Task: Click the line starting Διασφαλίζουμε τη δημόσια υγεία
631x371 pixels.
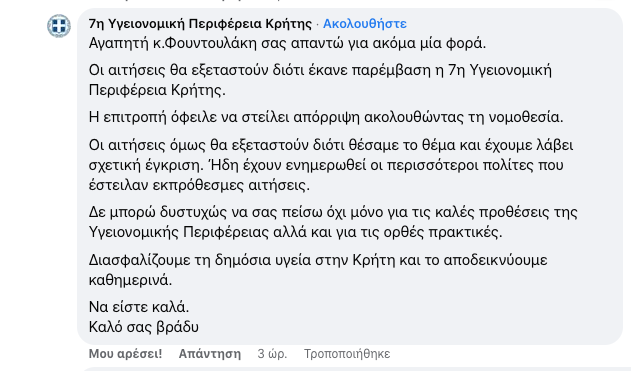Action: pyautogui.click(x=318, y=260)
